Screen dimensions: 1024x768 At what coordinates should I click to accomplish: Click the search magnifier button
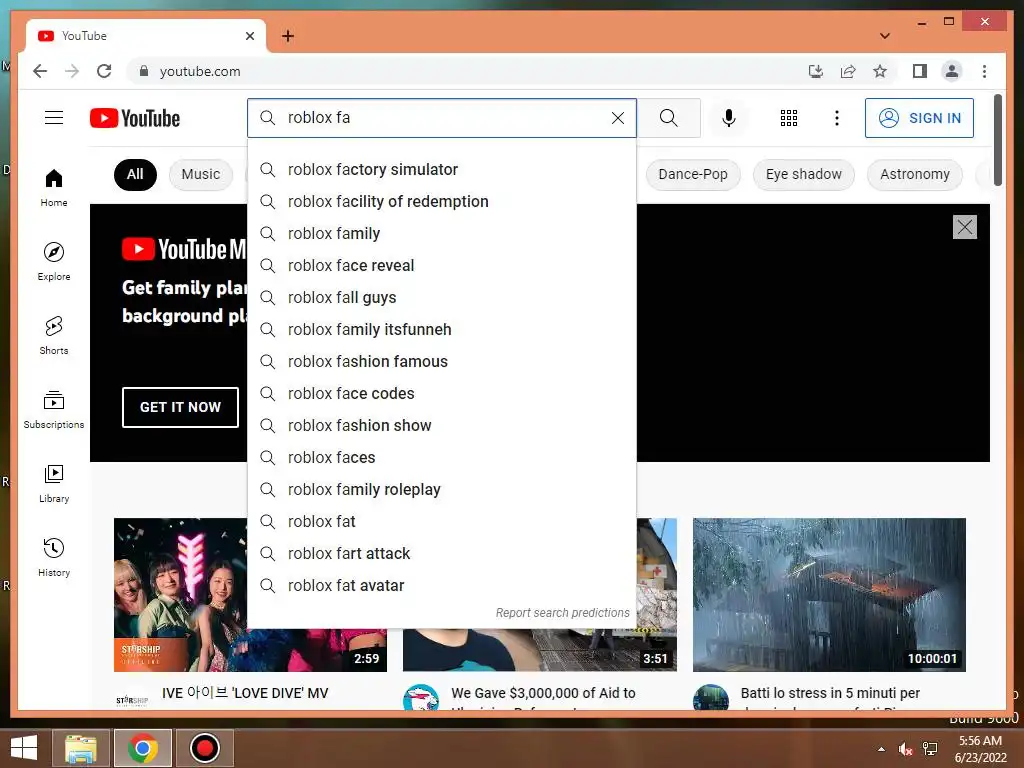tap(669, 118)
